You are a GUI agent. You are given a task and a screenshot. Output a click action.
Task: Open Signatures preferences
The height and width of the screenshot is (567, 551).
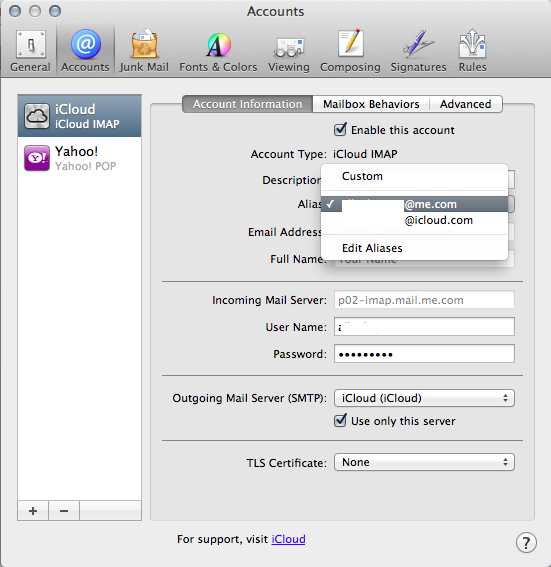[418, 51]
